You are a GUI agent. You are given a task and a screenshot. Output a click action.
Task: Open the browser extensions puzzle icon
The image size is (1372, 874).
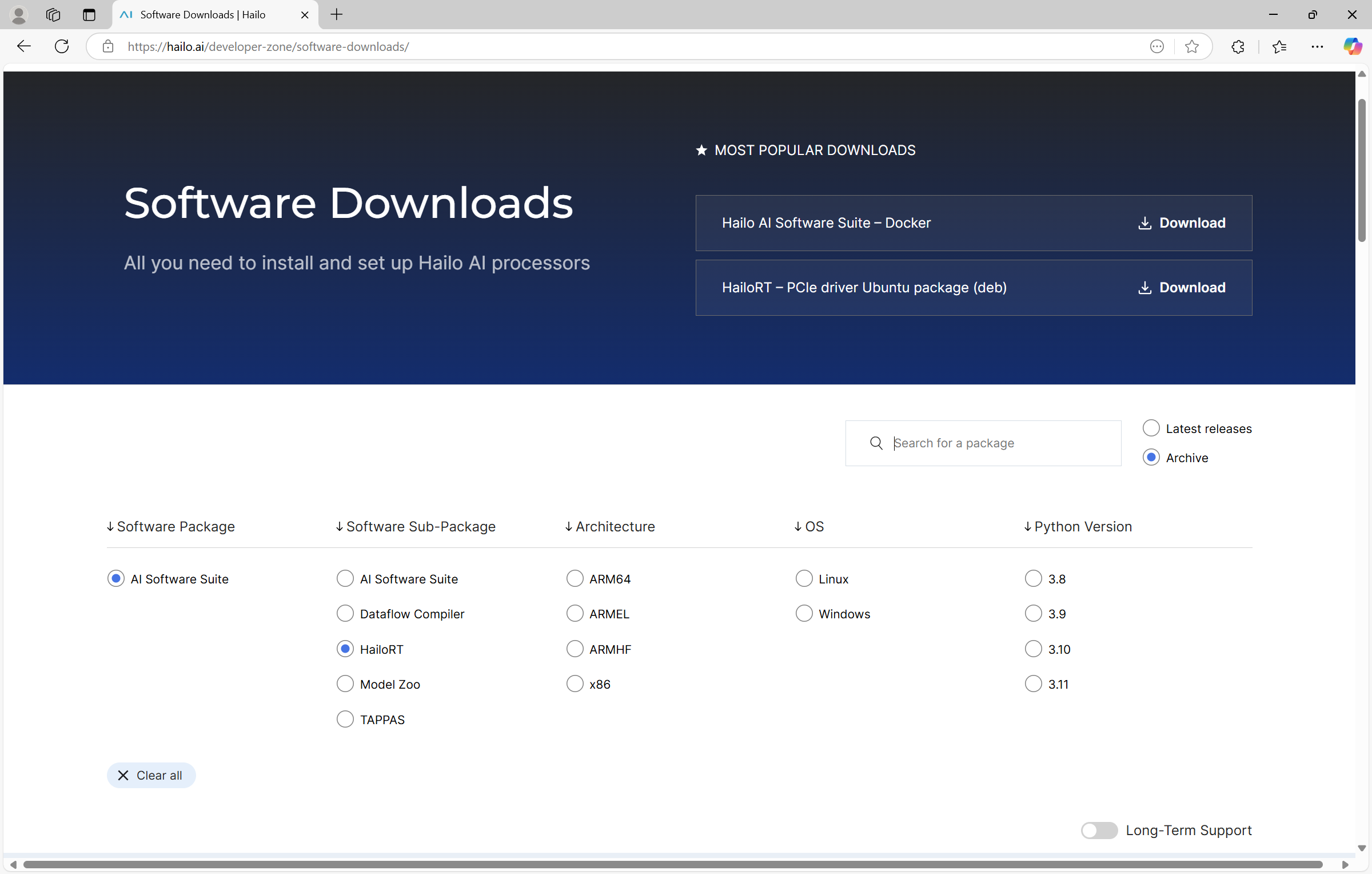coord(1238,46)
